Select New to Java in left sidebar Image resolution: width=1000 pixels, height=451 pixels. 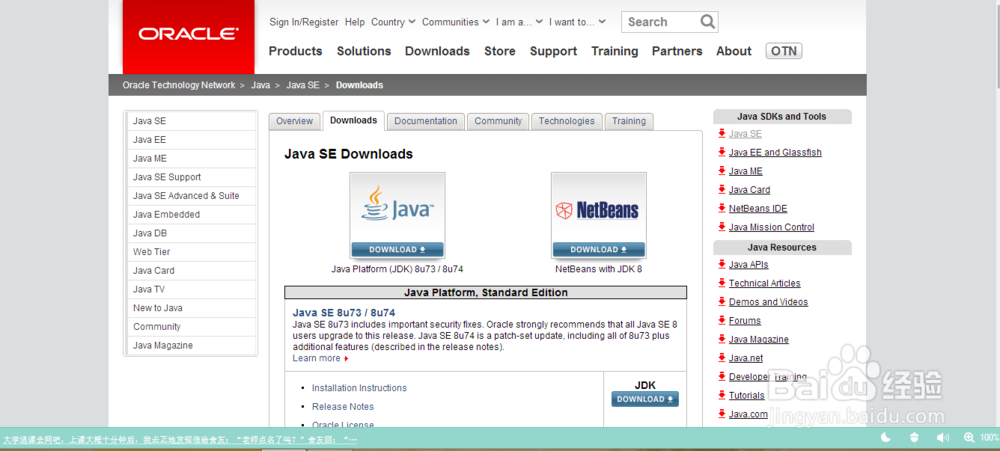pos(191,308)
